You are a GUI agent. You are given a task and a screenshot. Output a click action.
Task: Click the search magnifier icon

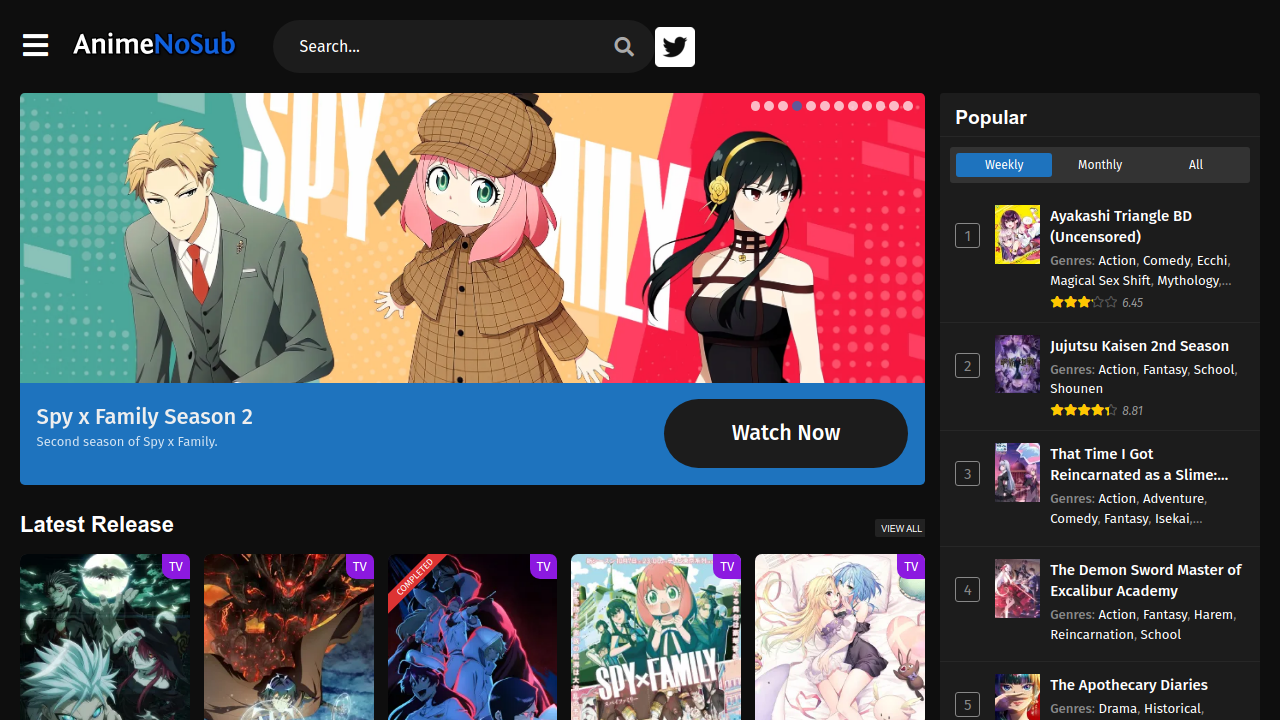(x=624, y=46)
